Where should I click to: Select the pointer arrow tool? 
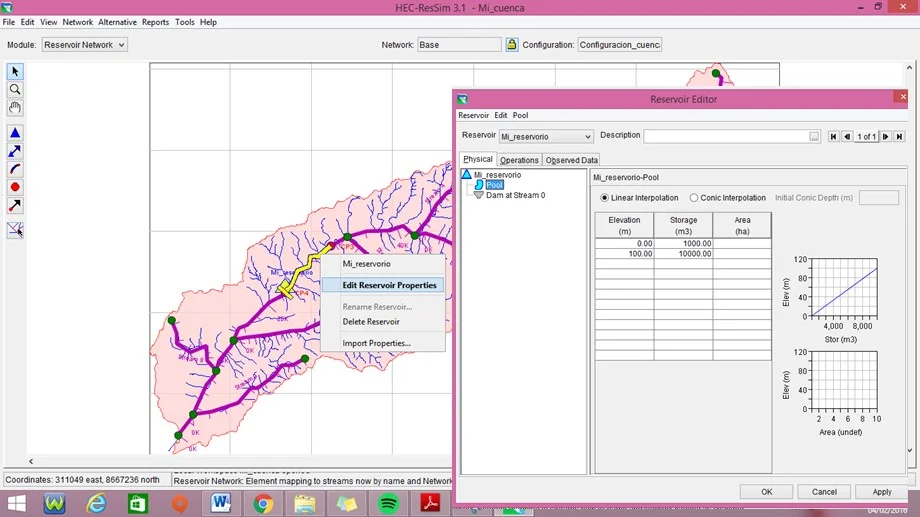[x=15, y=72]
